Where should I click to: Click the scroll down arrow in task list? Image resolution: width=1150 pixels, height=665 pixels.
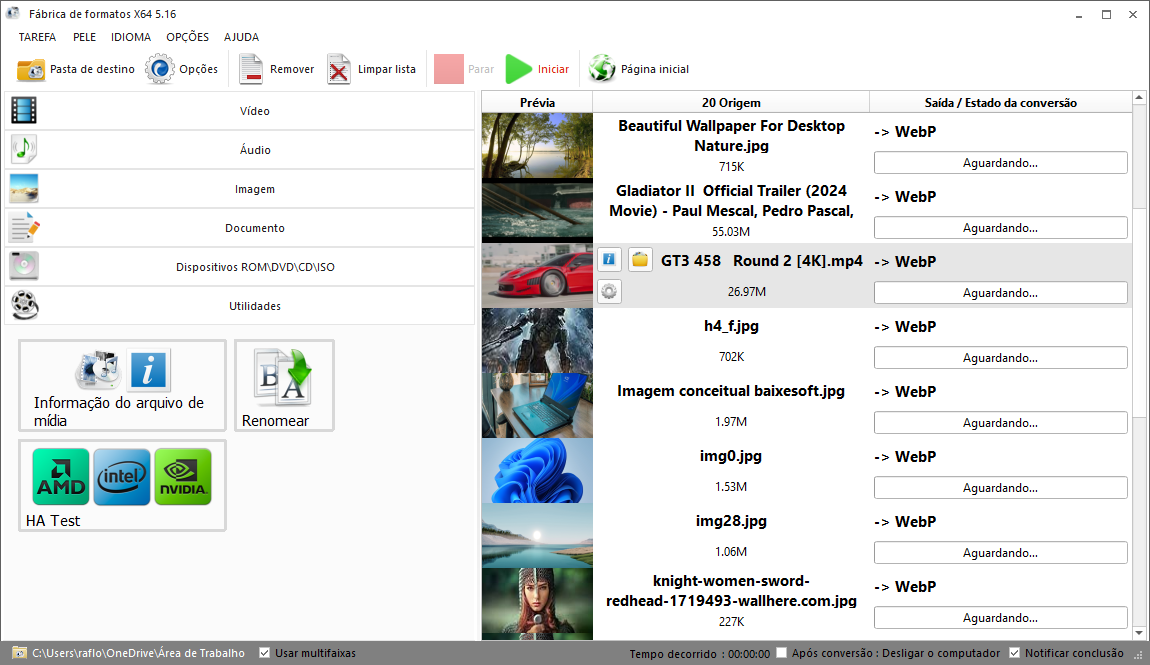tap(1138, 633)
